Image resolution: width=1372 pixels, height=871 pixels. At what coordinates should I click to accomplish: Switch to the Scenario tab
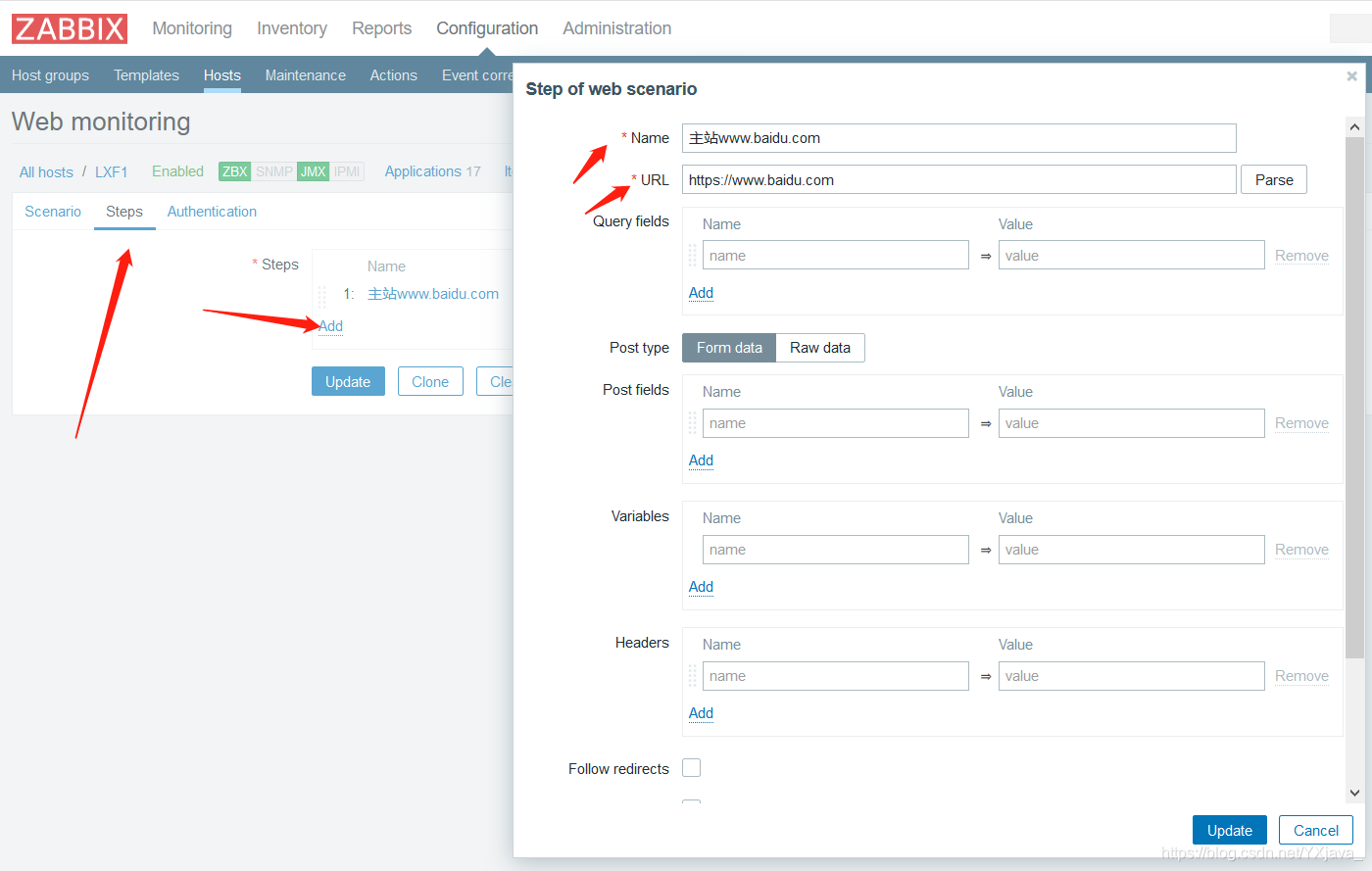53,212
